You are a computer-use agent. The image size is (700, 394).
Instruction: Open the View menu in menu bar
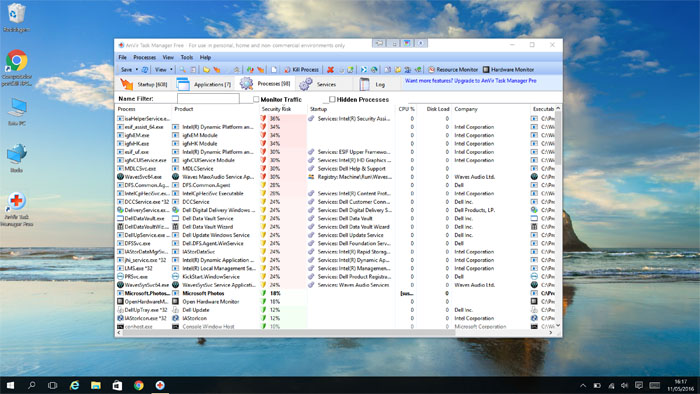(x=168, y=58)
